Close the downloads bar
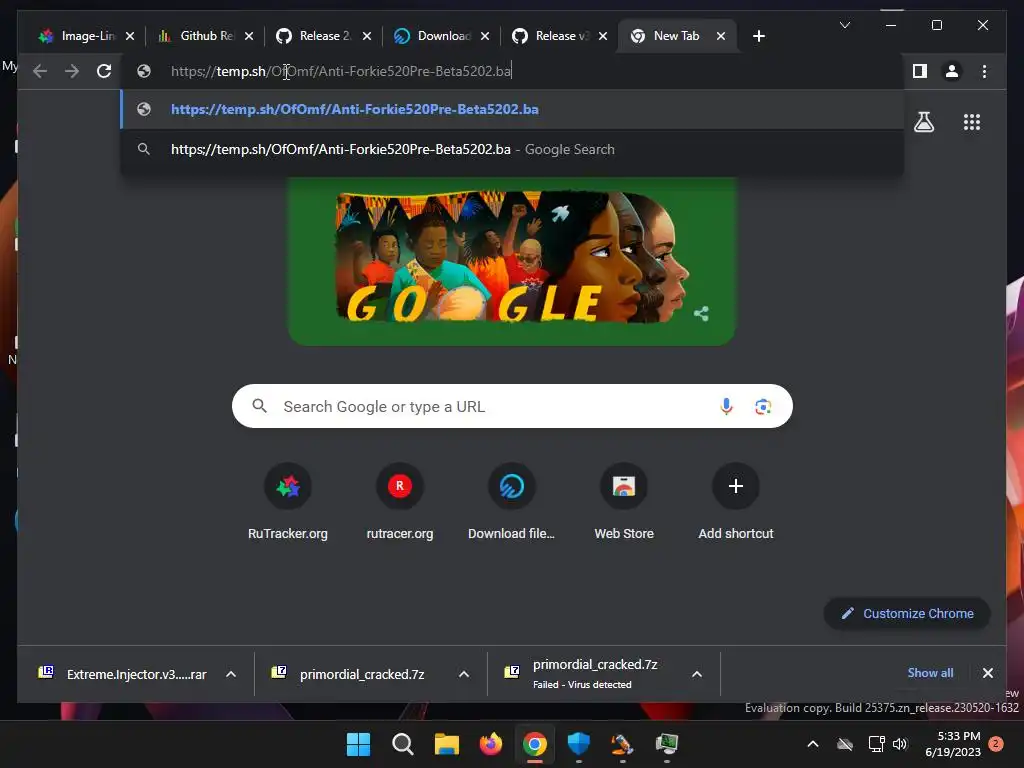This screenshot has height=768, width=1024. [x=987, y=673]
